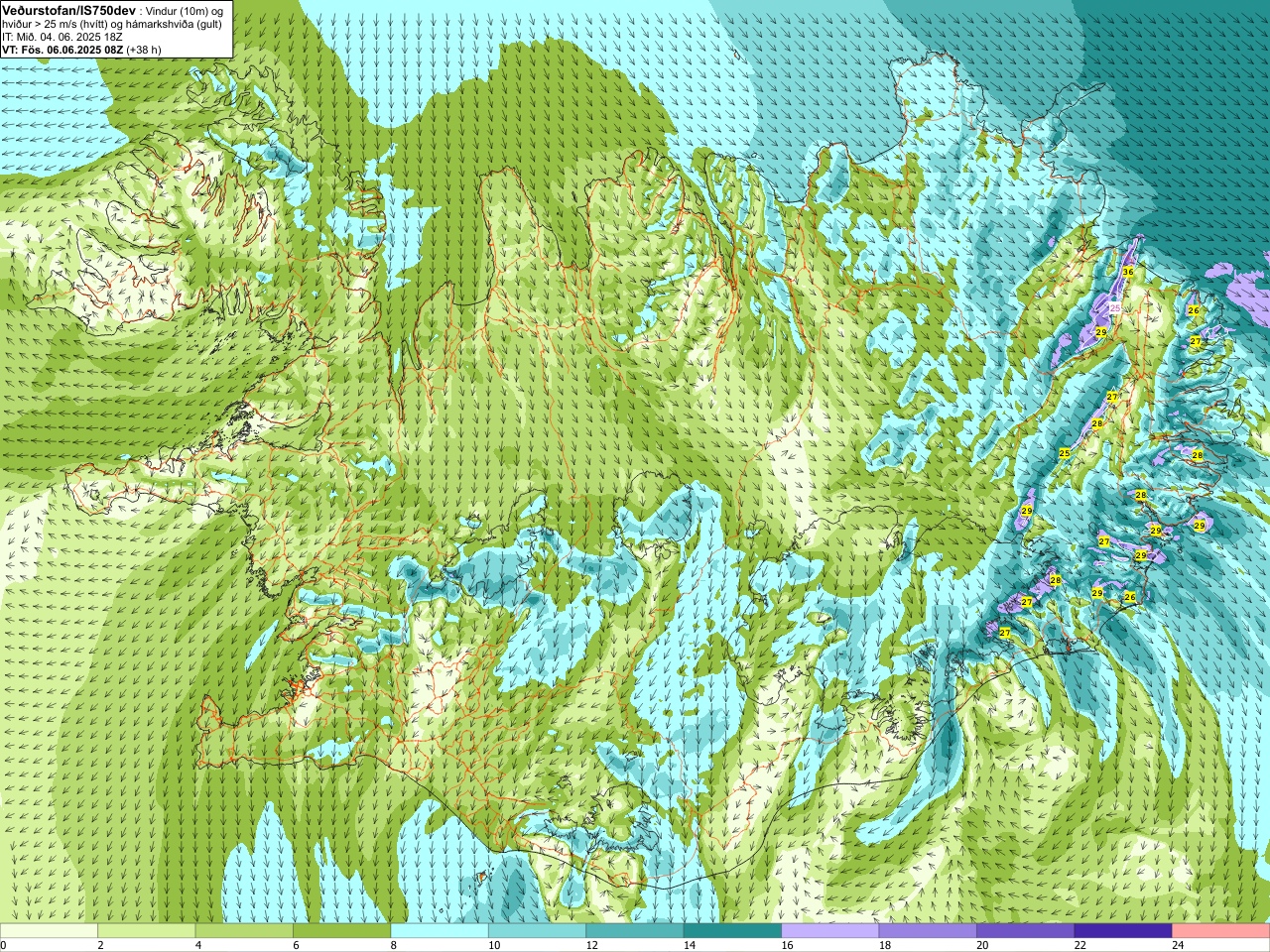The height and width of the screenshot is (952, 1270).
Task: Click the '(+38 h)' forecast offset text
Action: (x=144, y=49)
